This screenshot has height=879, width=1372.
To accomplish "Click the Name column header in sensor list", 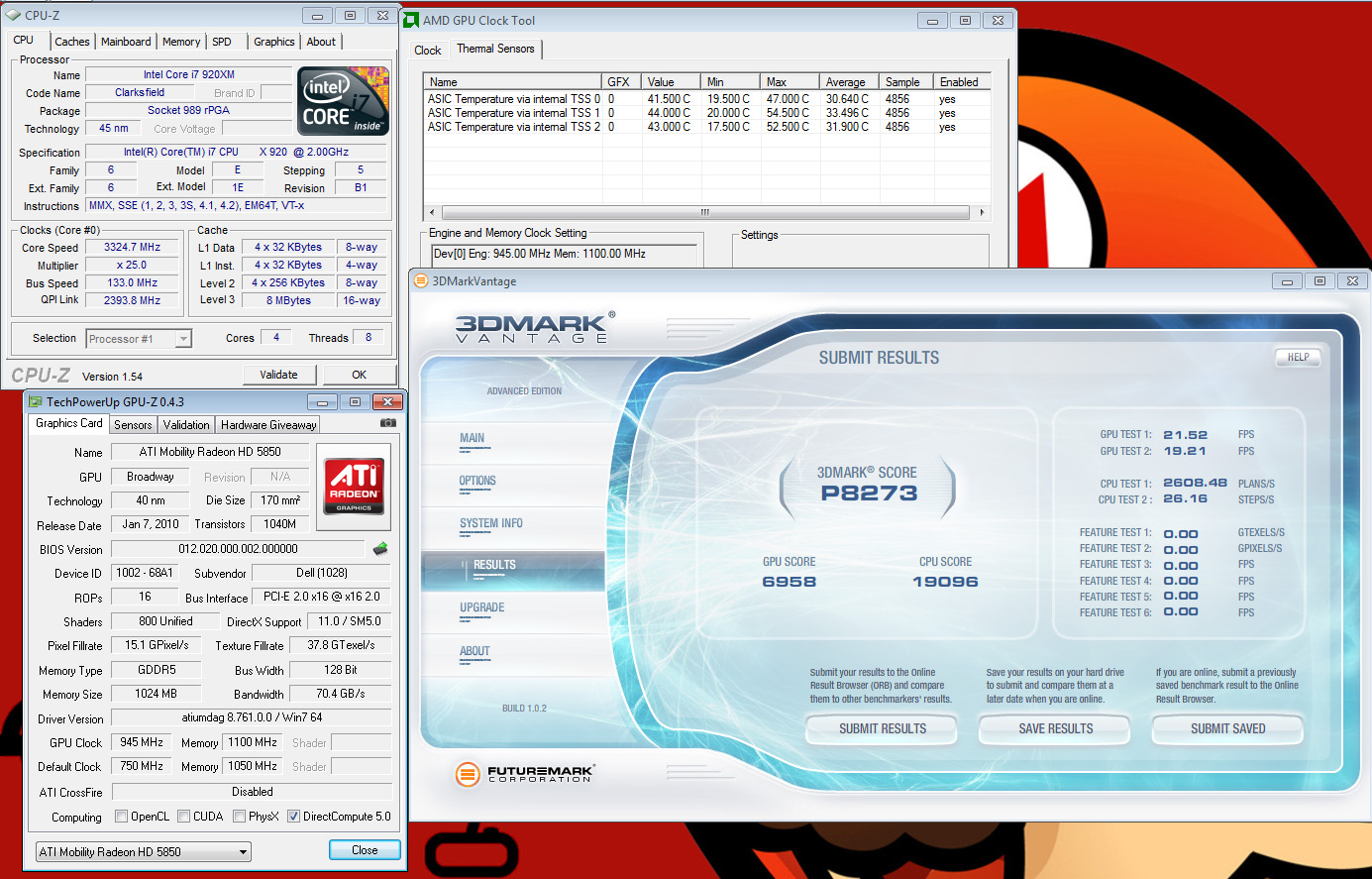I will click(513, 82).
